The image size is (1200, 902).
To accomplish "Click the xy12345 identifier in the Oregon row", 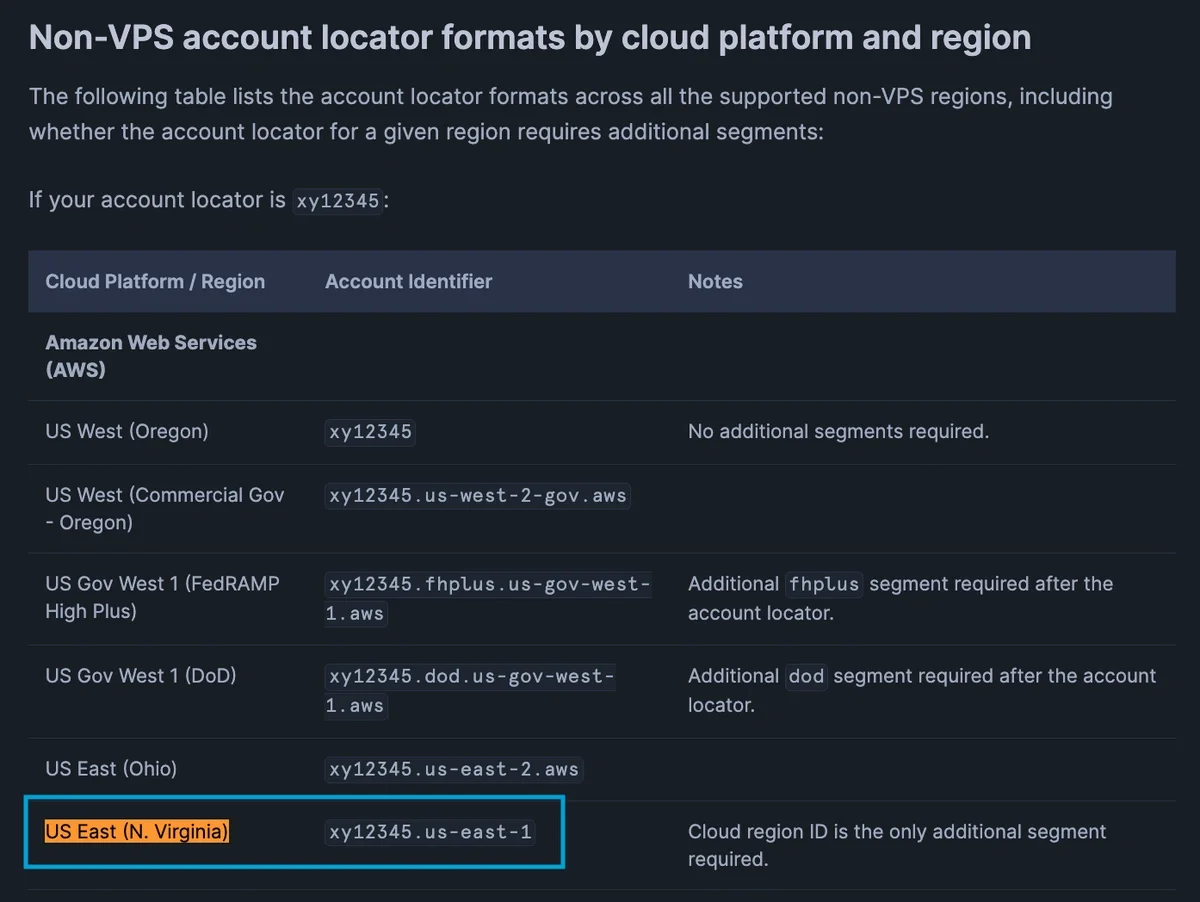I will coord(370,433).
